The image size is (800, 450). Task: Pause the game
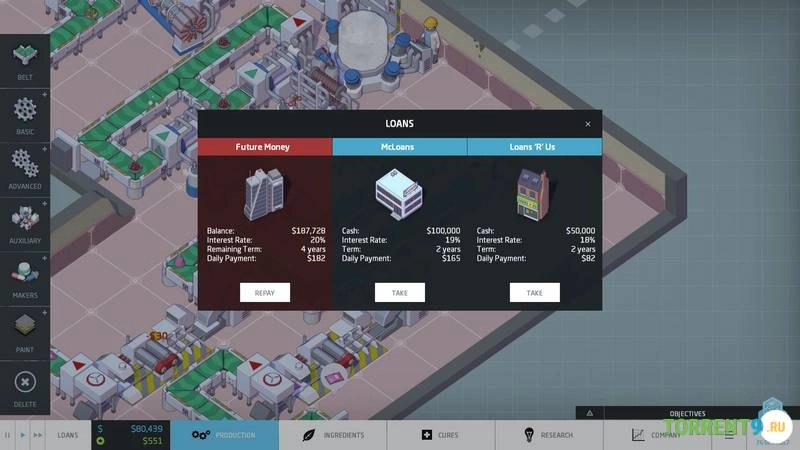(x=8, y=435)
